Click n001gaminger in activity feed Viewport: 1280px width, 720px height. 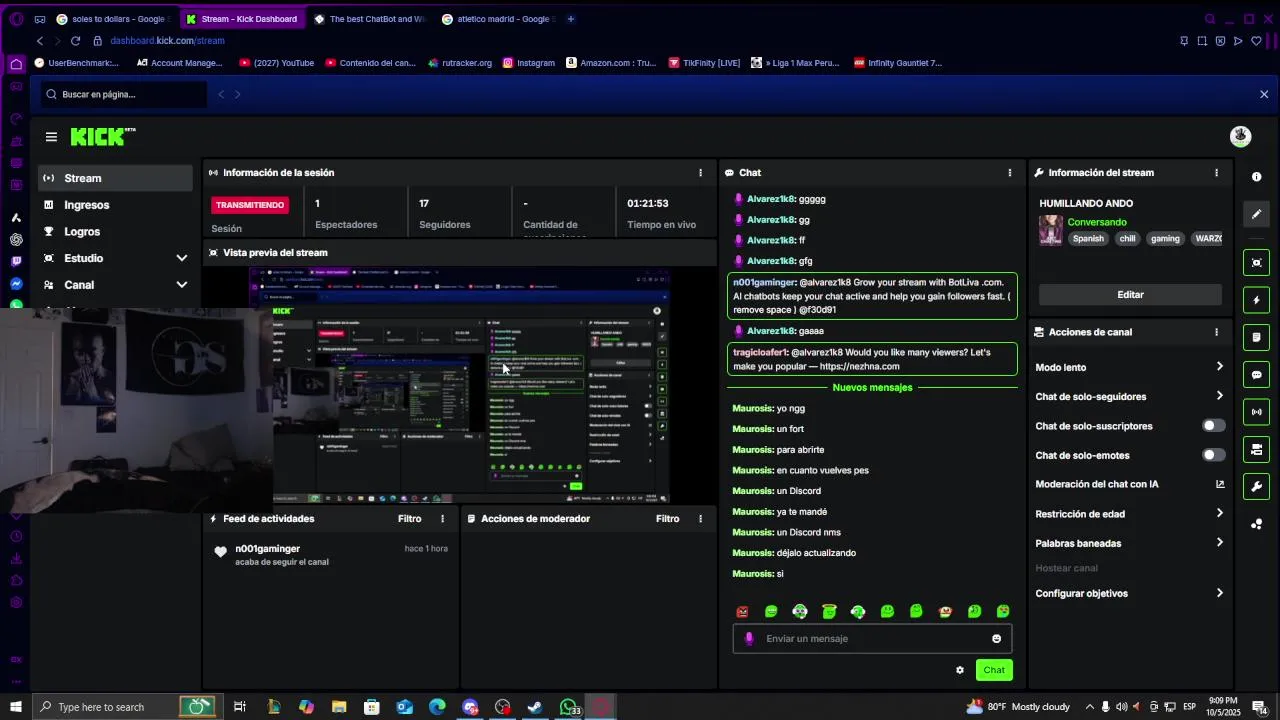tap(267, 549)
